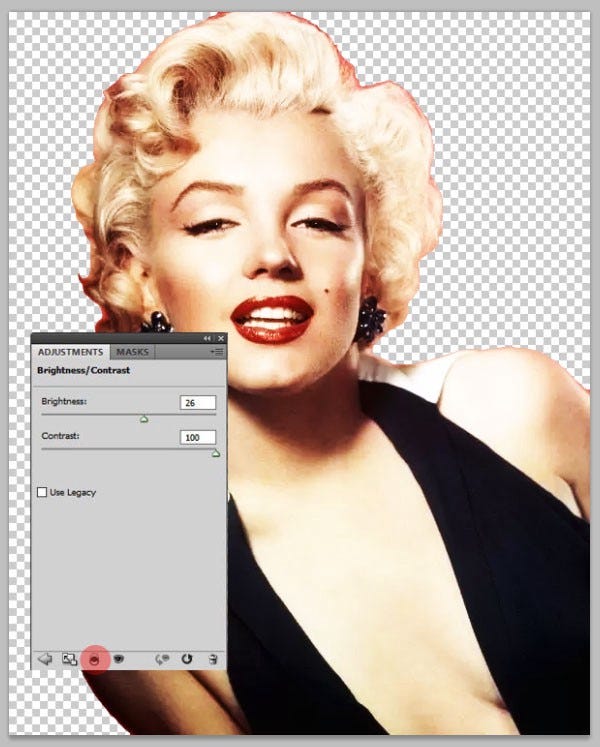
Task: Click the Contrast value field
Action: pos(198,437)
